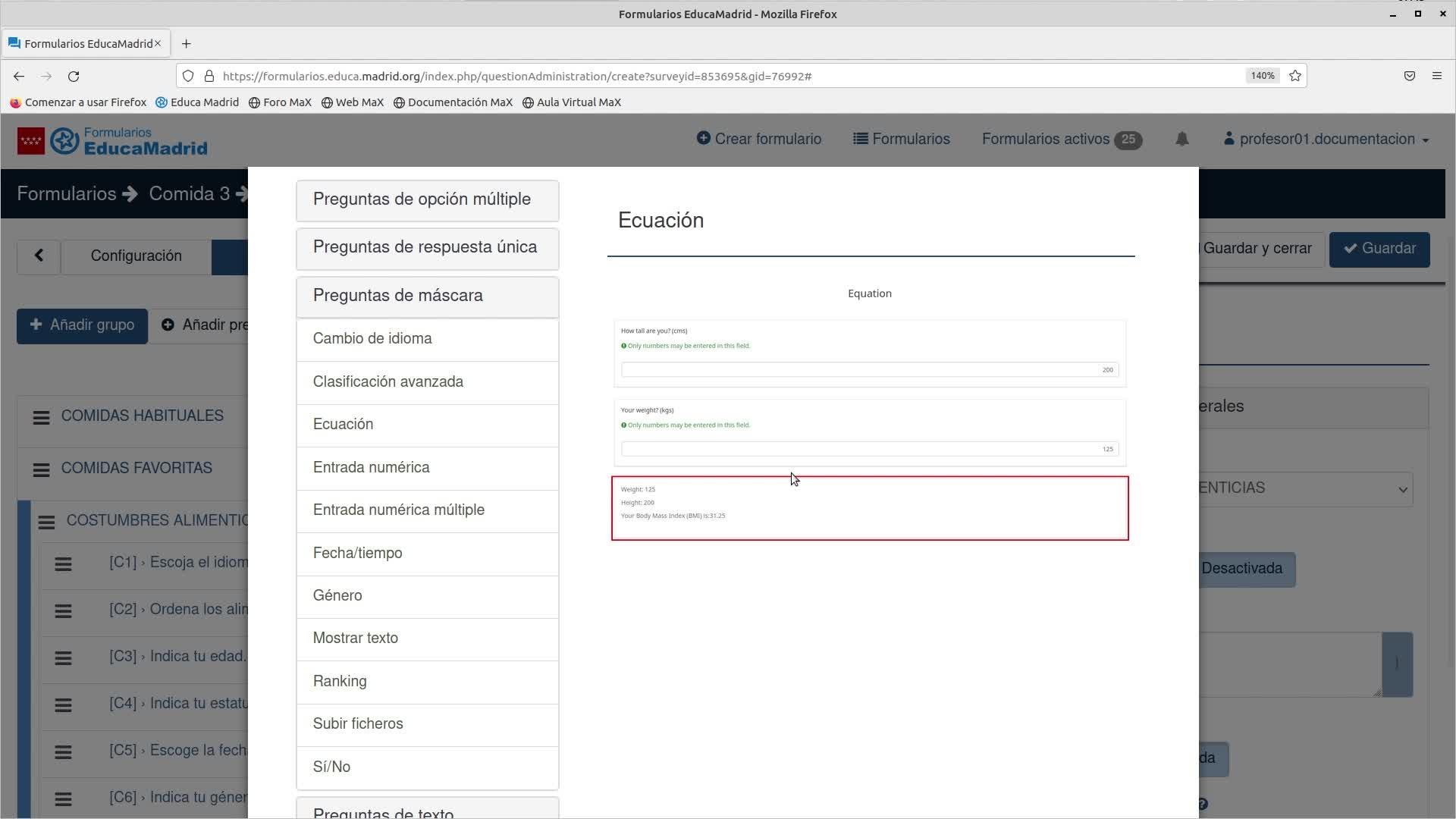
Task: Click the Guardar button
Action: (1379, 249)
